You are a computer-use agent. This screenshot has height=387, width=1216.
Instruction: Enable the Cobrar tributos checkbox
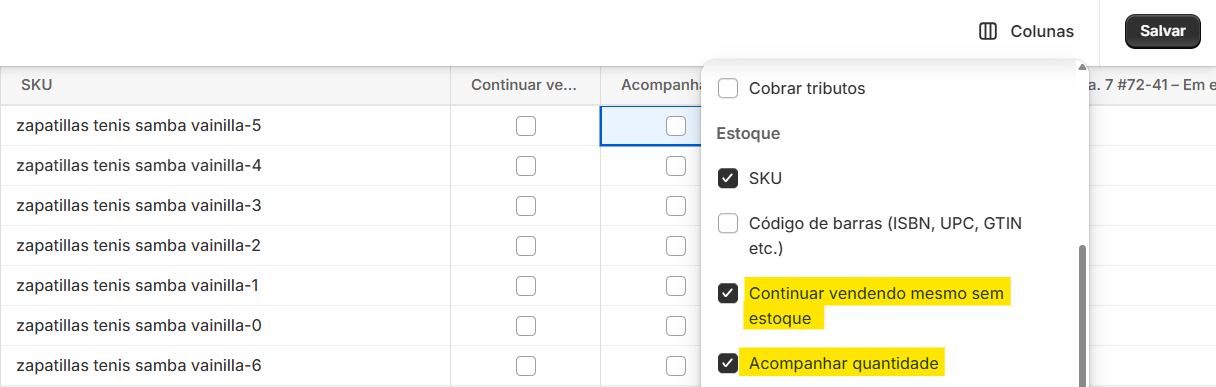pyautogui.click(x=728, y=88)
